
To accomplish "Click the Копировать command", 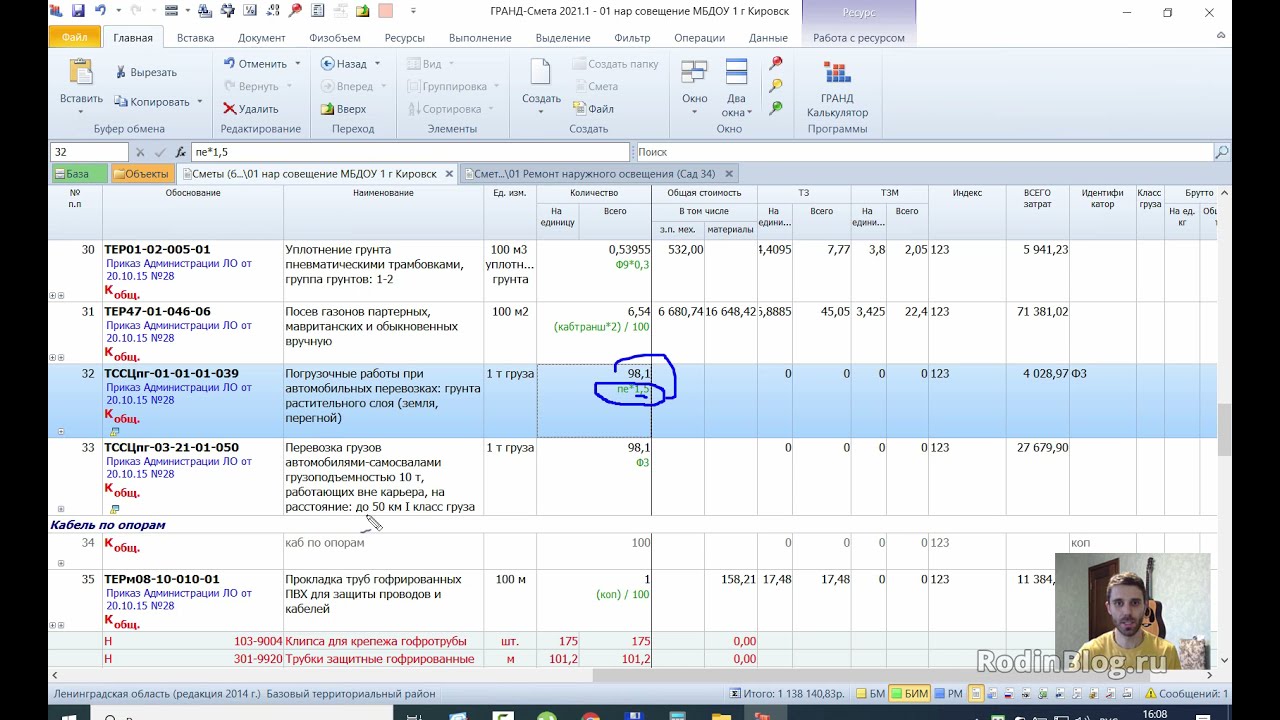I will [152, 102].
